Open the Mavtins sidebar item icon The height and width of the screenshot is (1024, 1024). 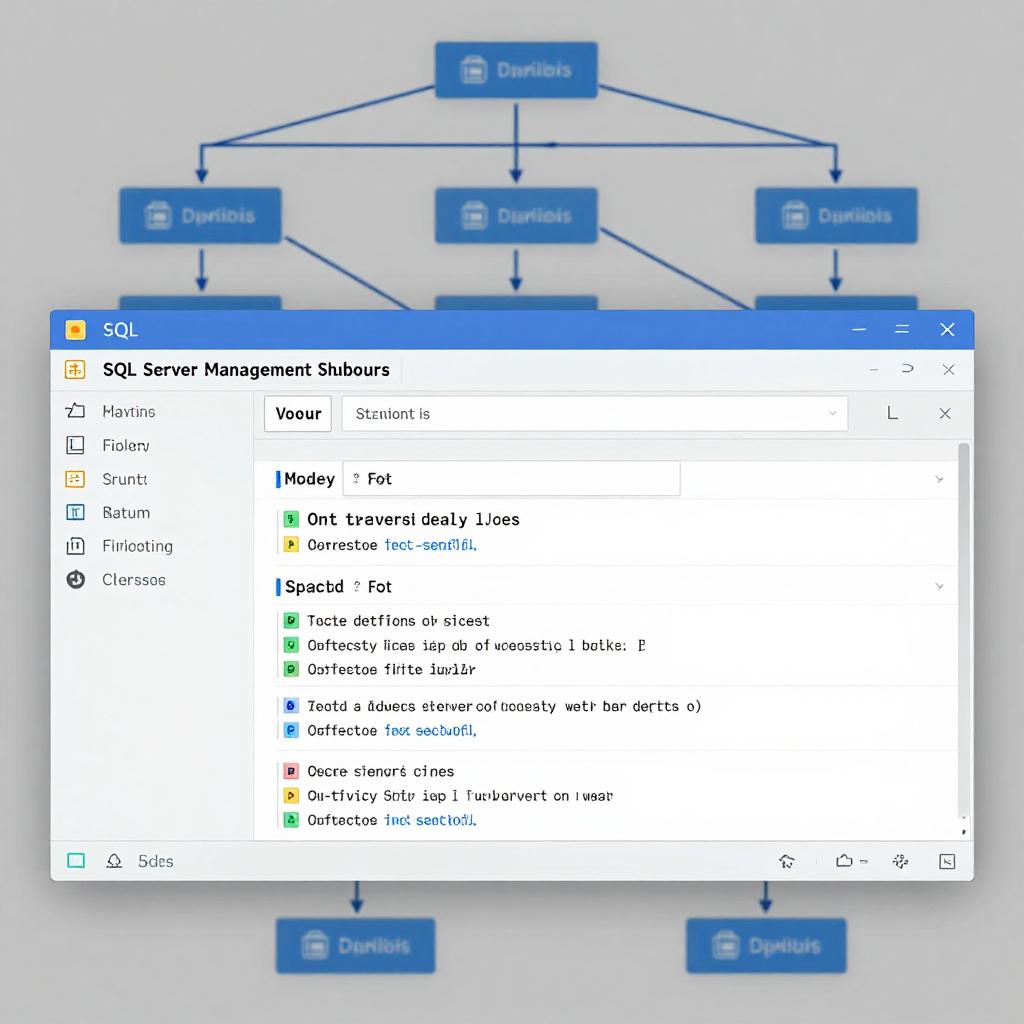point(75,411)
